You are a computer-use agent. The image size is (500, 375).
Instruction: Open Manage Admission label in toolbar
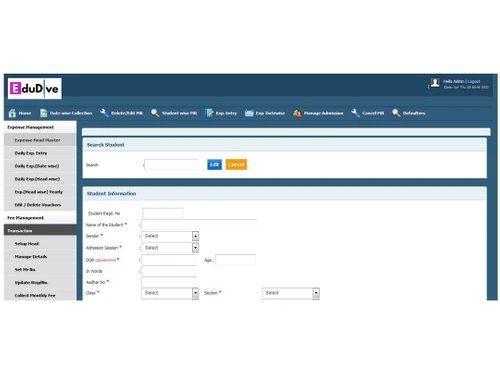(x=323, y=113)
